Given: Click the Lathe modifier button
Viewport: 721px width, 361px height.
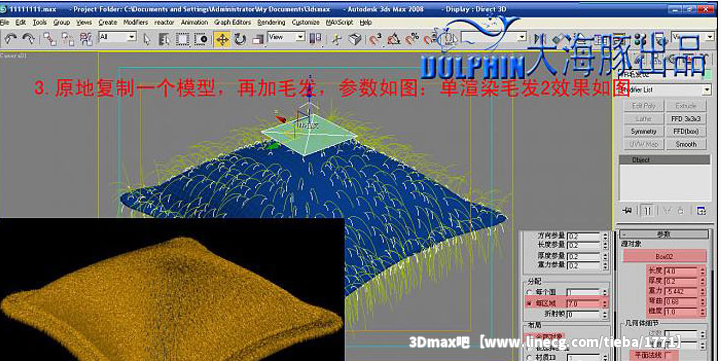Looking at the screenshot, I should [x=643, y=119].
